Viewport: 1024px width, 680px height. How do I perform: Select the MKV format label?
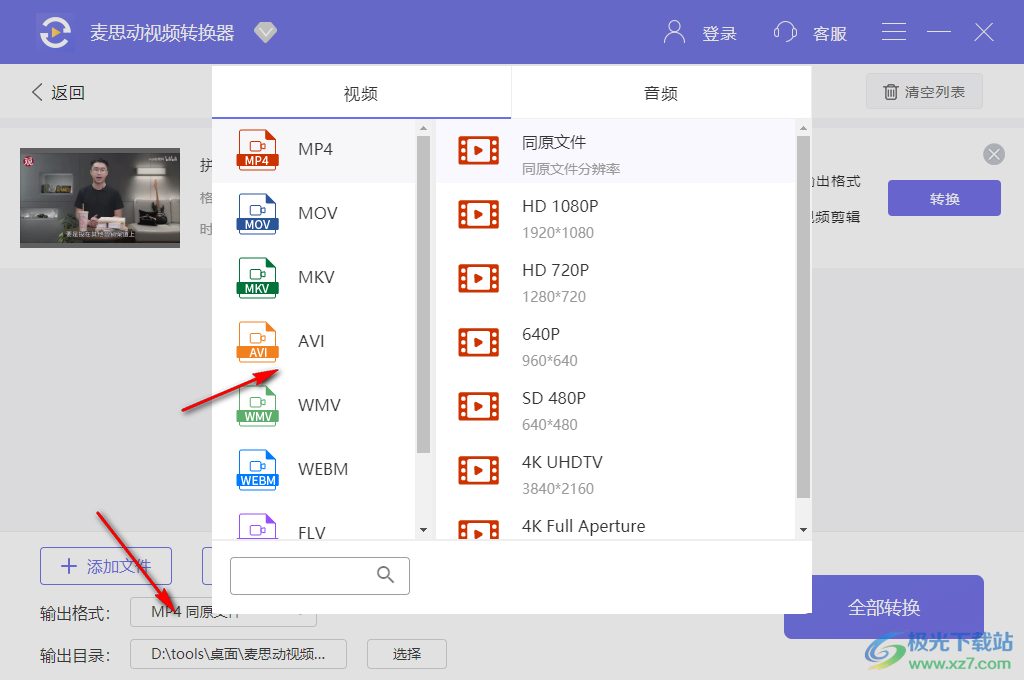[x=316, y=278]
